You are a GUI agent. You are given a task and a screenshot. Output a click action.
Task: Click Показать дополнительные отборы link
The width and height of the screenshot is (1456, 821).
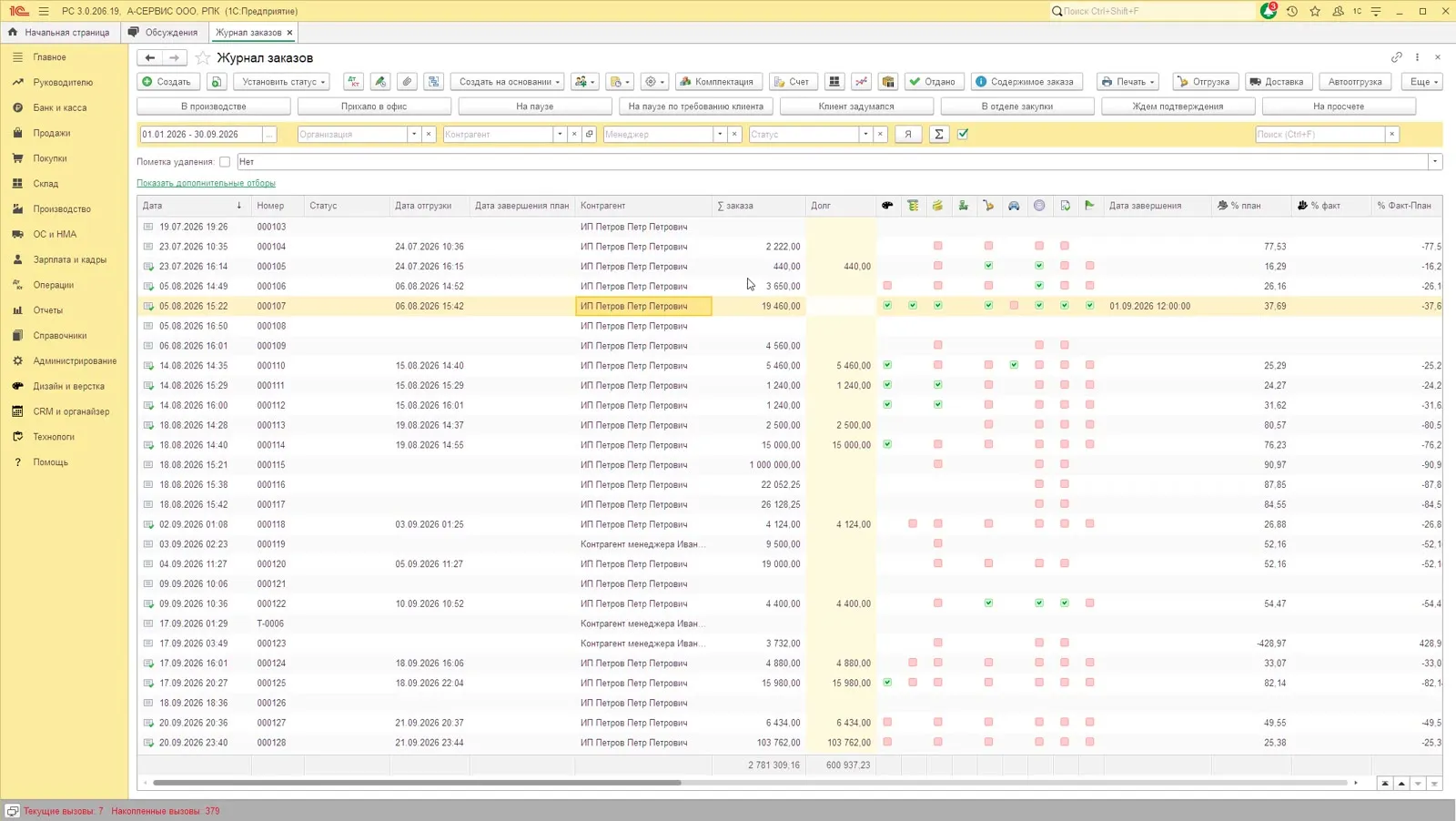coord(206,183)
